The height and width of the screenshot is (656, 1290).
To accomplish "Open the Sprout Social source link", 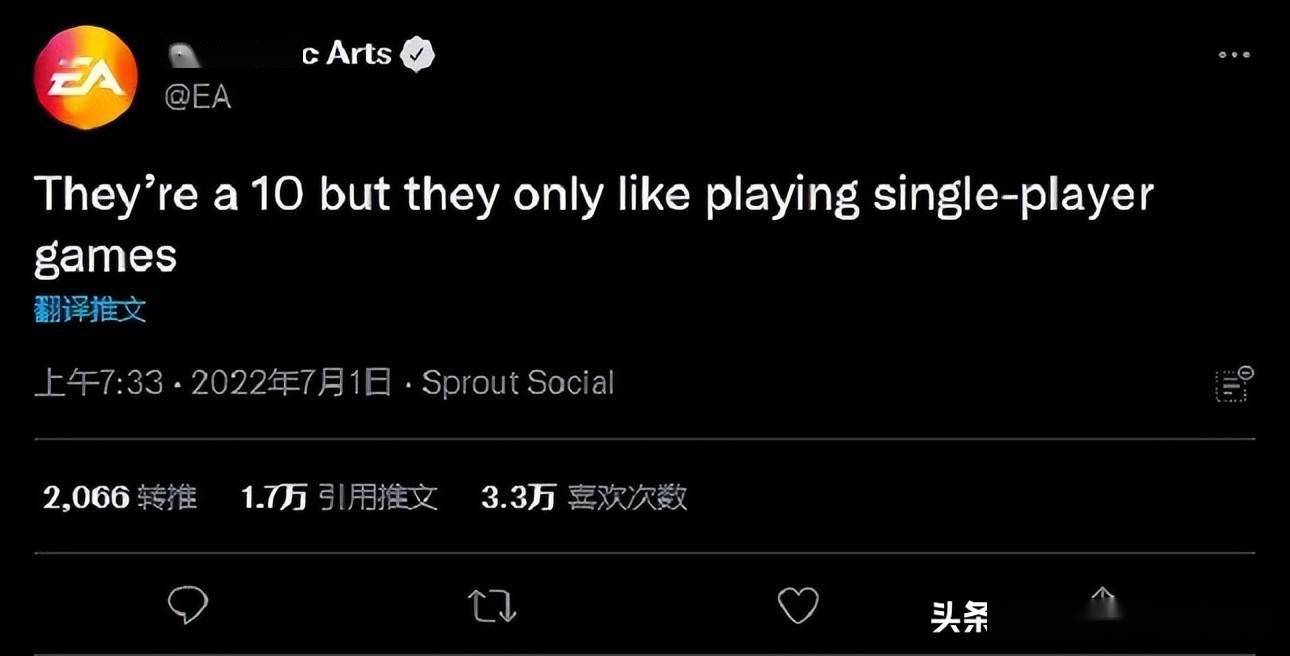I will [518, 383].
